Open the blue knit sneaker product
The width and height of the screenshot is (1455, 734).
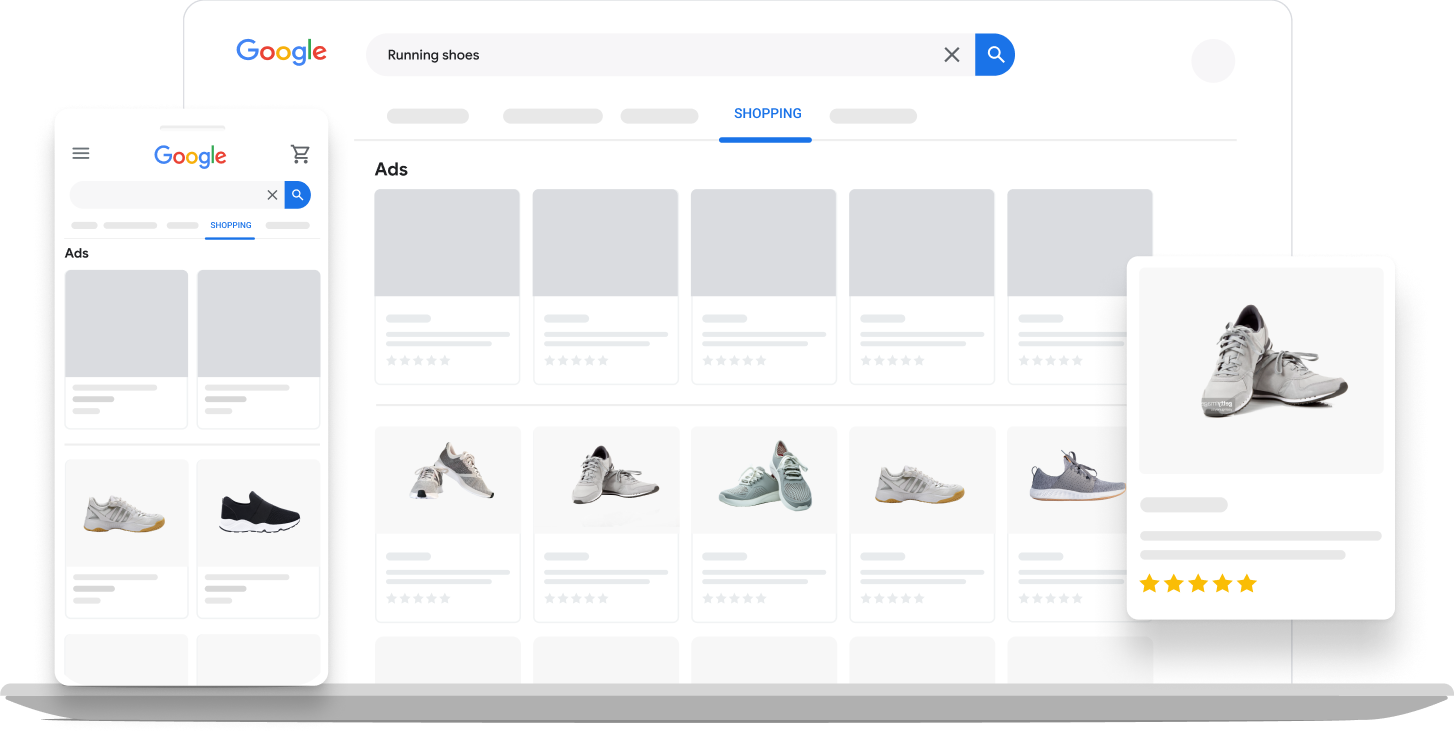tap(1076, 478)
